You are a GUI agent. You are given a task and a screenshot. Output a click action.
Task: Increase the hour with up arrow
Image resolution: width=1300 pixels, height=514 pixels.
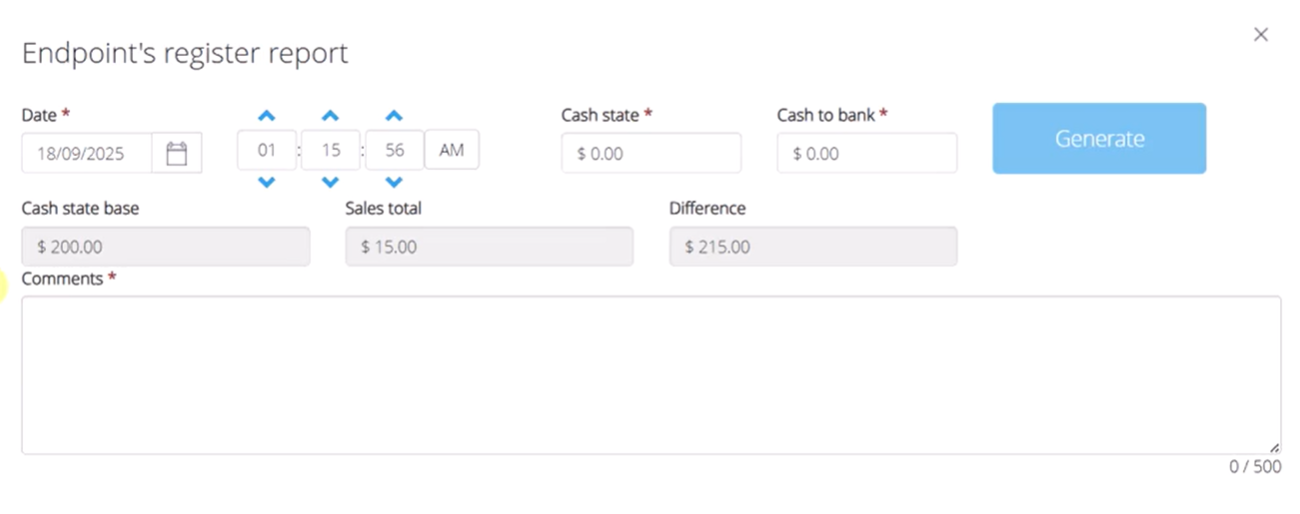(267, 116)
